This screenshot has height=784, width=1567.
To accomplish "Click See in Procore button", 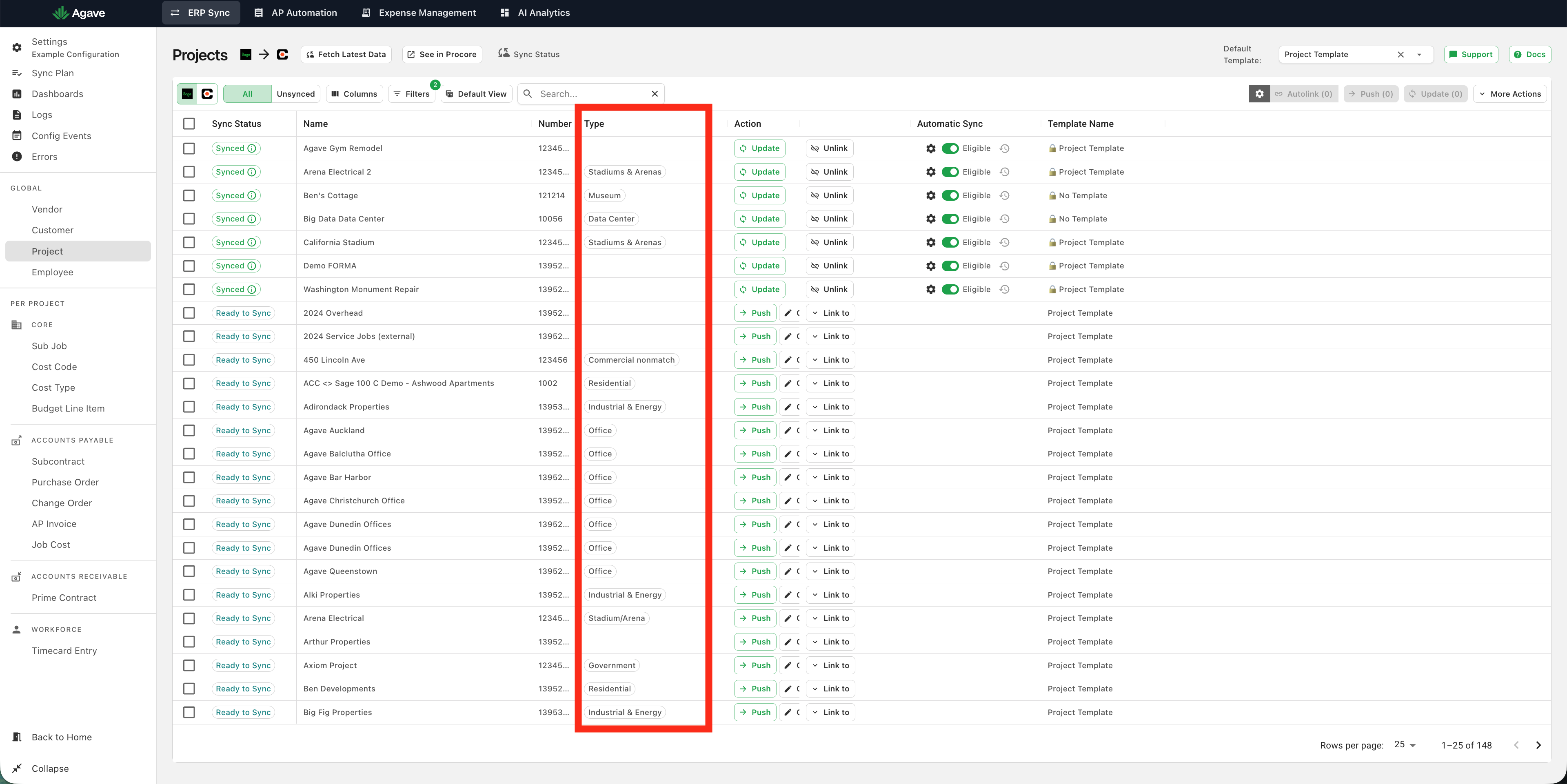I will 442,54.
